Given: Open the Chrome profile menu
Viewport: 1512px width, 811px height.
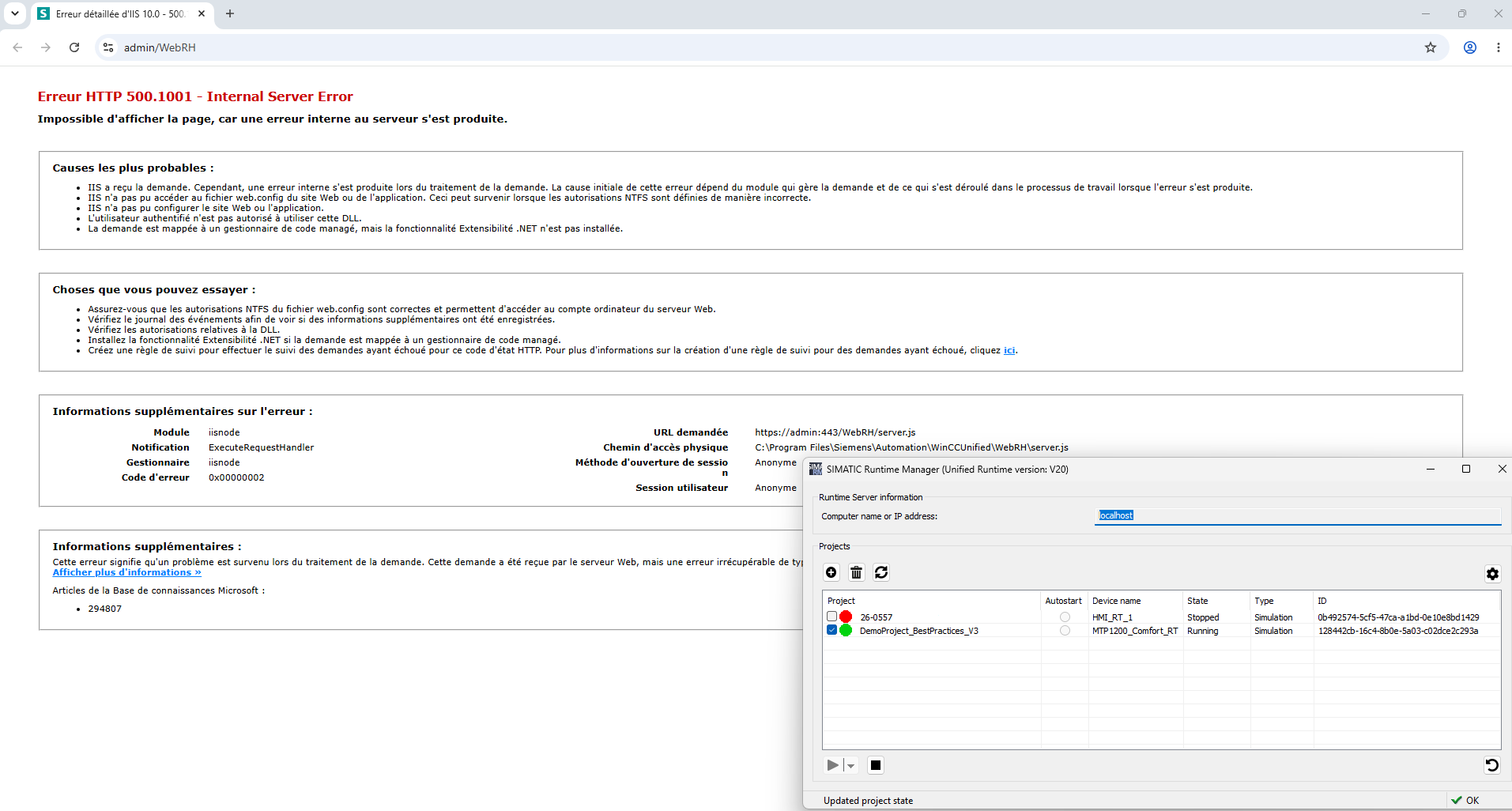Looking at the screenshot, I should (x=1470, y=47).
